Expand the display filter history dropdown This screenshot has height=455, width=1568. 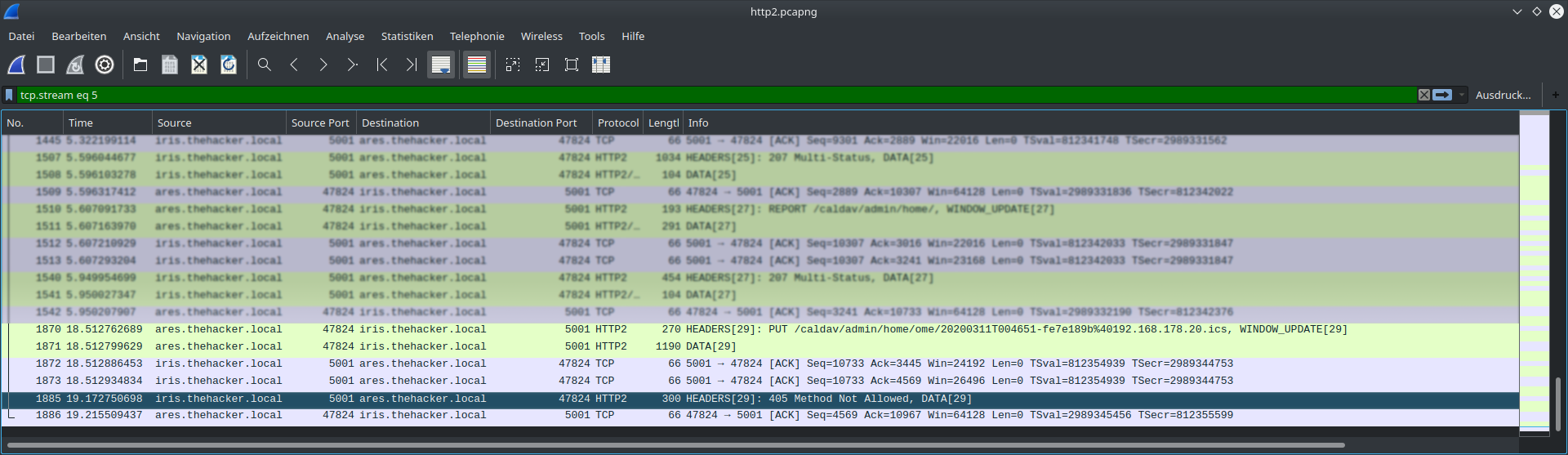point(1462,95)
